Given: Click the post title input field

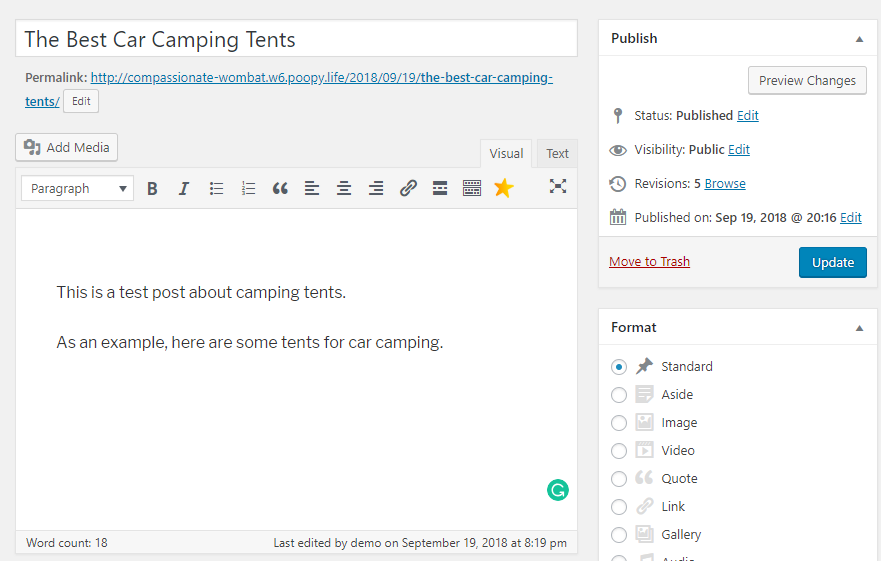Looking at the screenshot, I should pos(296,39).
